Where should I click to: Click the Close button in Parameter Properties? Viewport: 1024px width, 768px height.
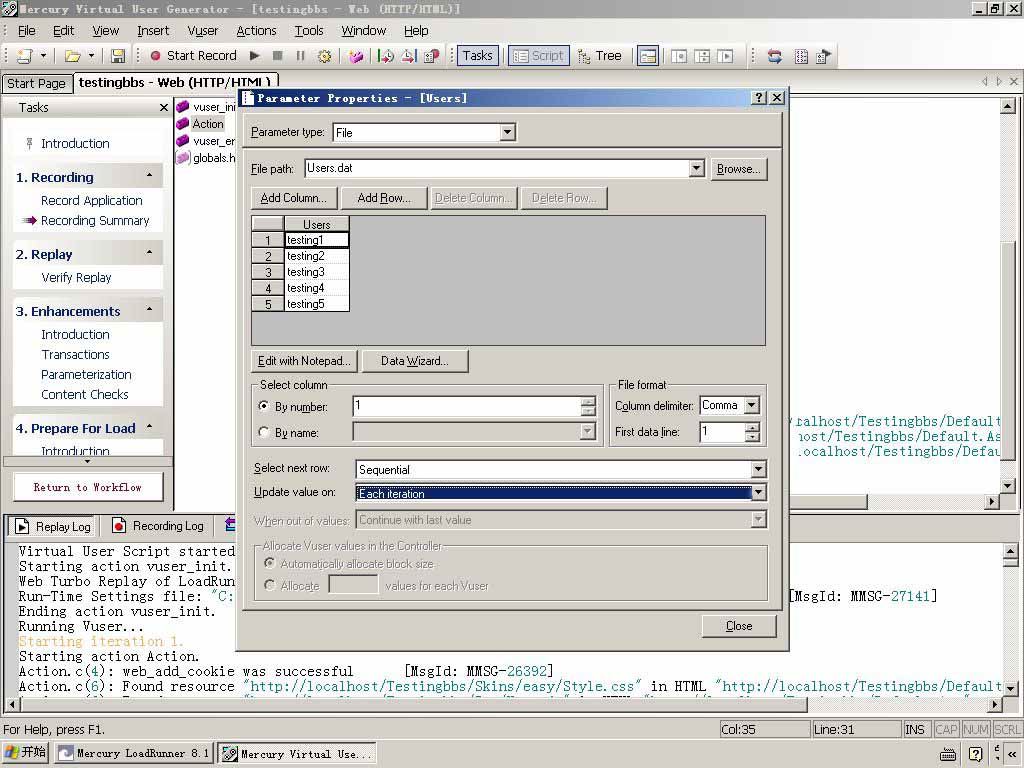pos(739,626)
